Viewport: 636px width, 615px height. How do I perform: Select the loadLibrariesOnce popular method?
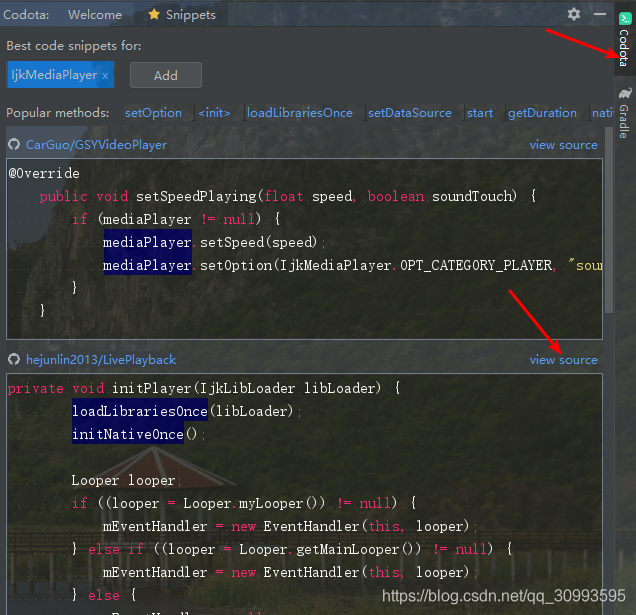pyautogui.click(x=300, y=113)
